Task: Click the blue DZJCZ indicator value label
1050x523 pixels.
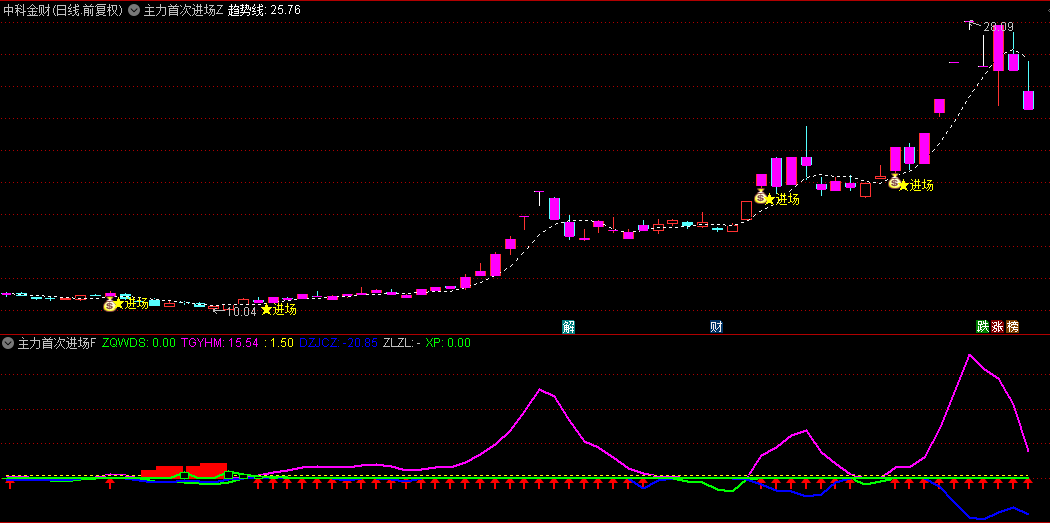Action: [x=338, y=343]
